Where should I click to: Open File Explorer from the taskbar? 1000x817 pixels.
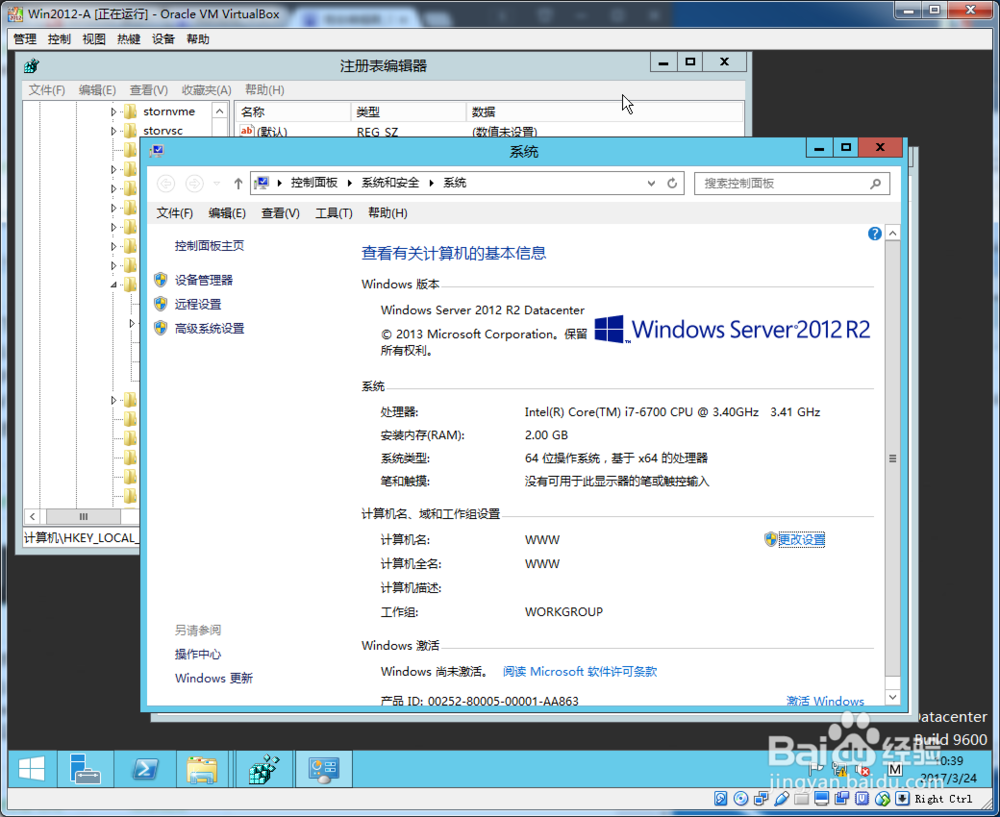click(x=202, y=769)
